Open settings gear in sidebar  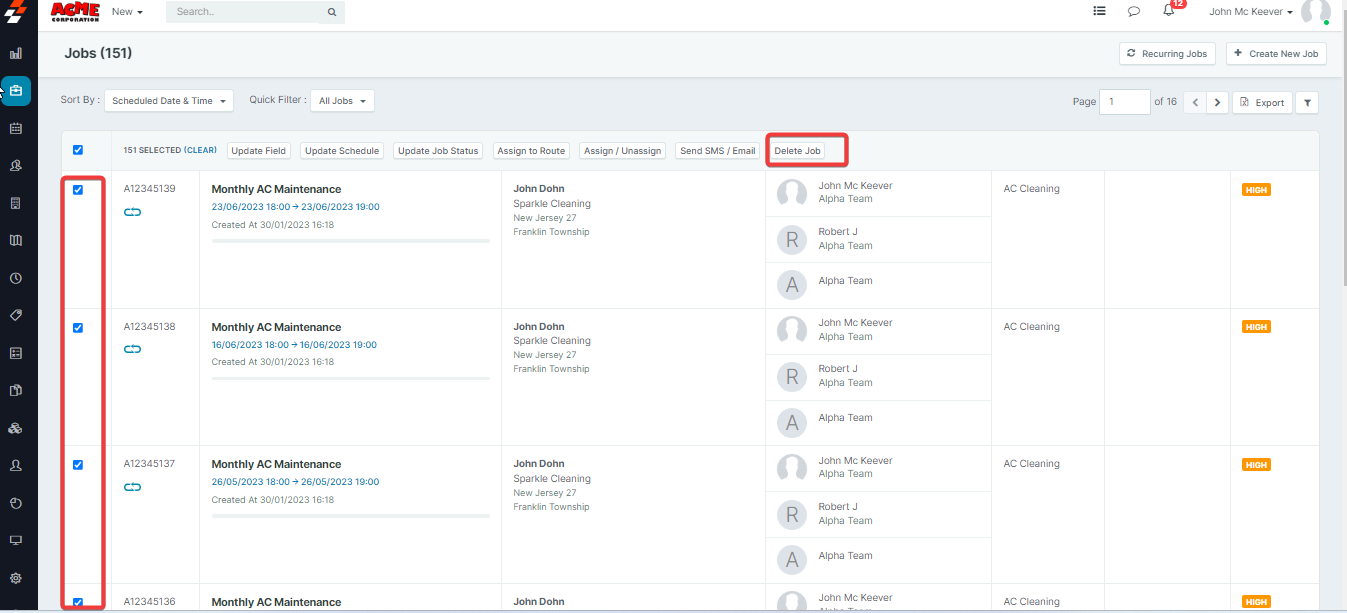click(16, 578)
